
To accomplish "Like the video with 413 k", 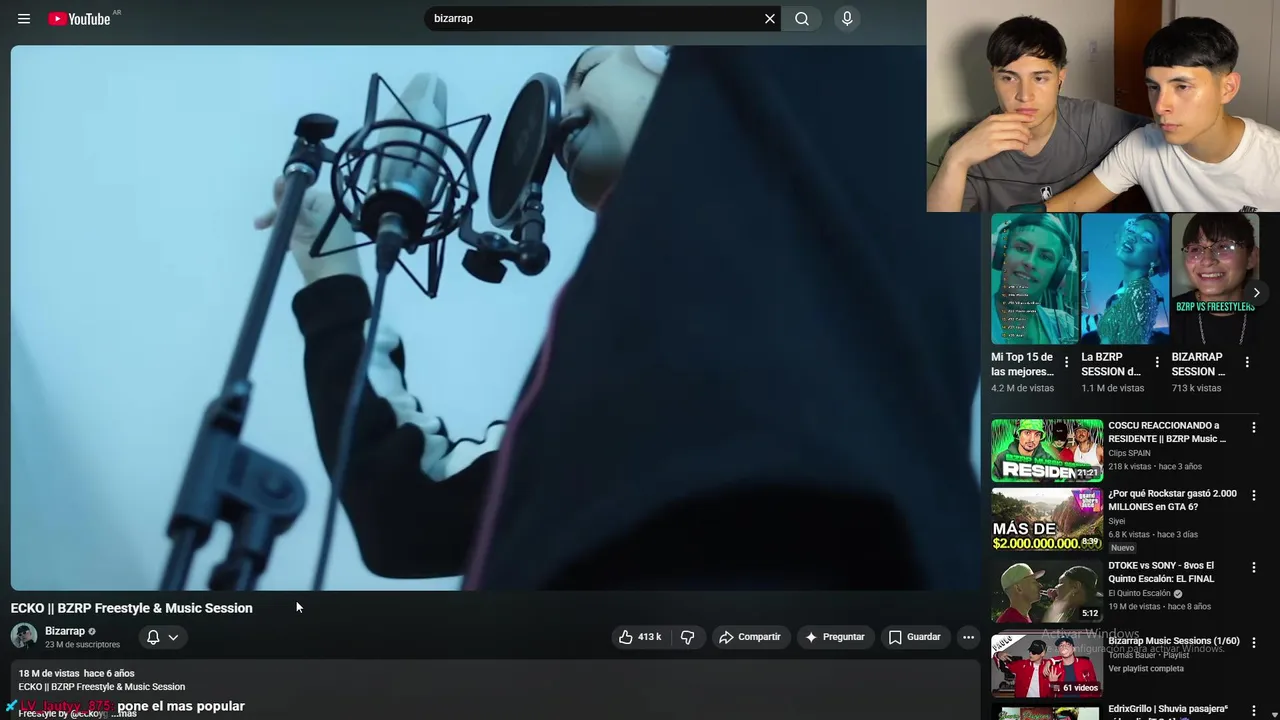I will point(640,637).
